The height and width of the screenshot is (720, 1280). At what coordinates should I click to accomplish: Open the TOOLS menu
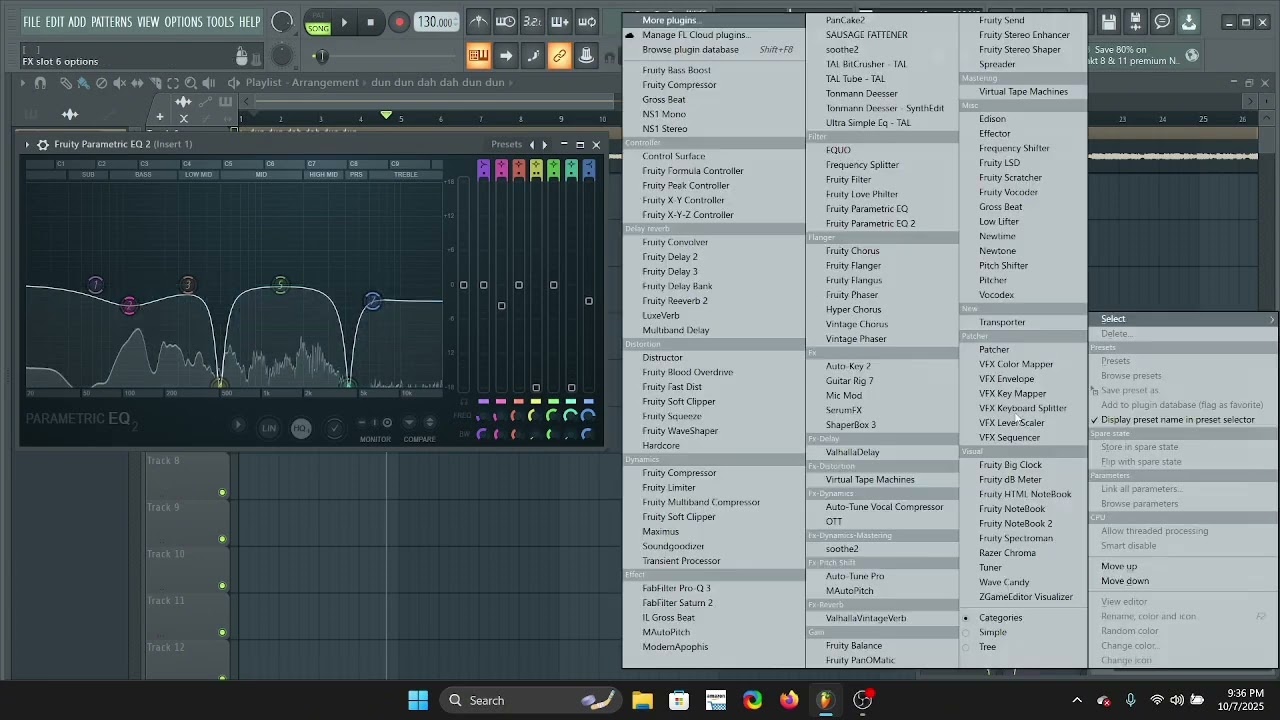(x=220, y=22)
